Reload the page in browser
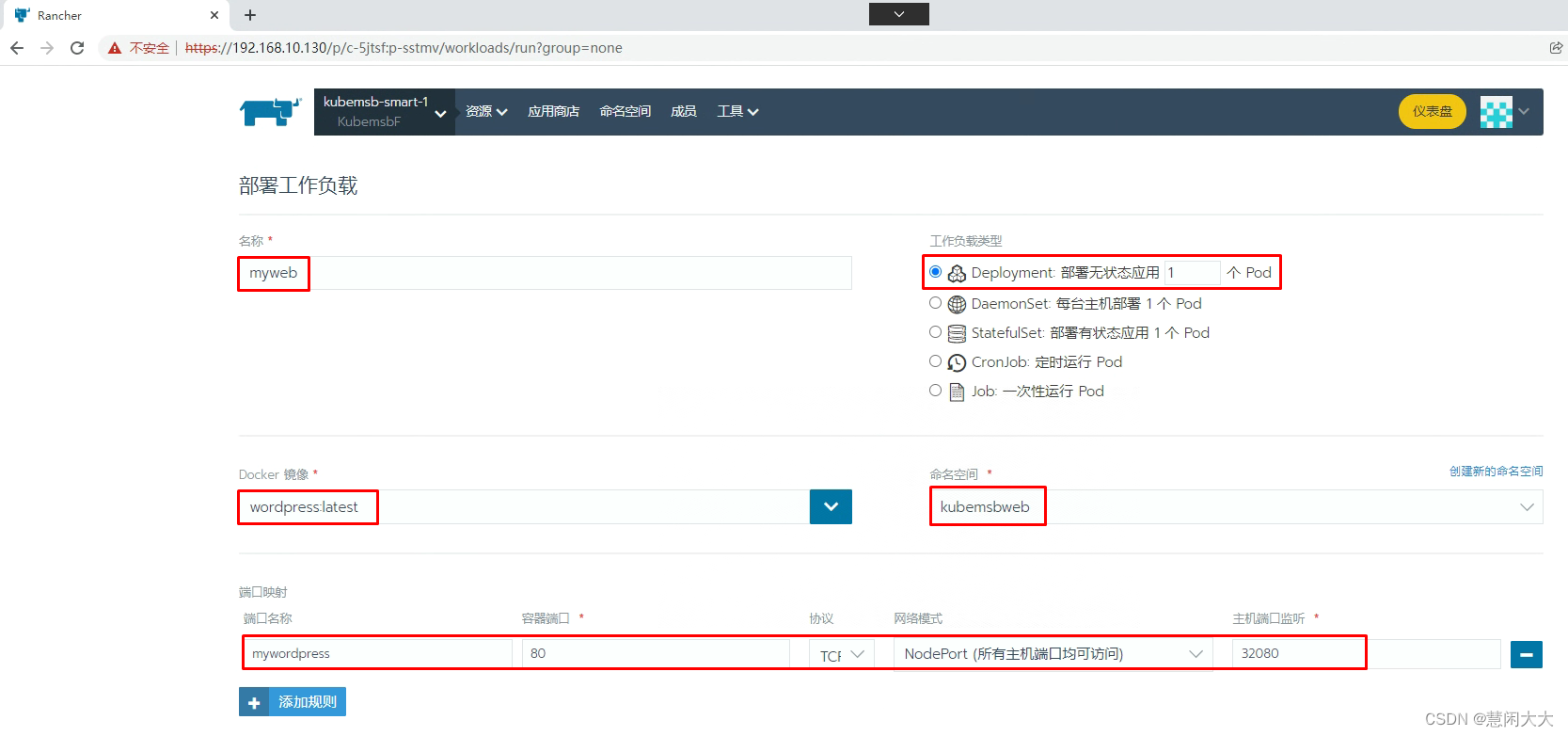This screenshot has width=1568, height=736. [x=77, y=48]
